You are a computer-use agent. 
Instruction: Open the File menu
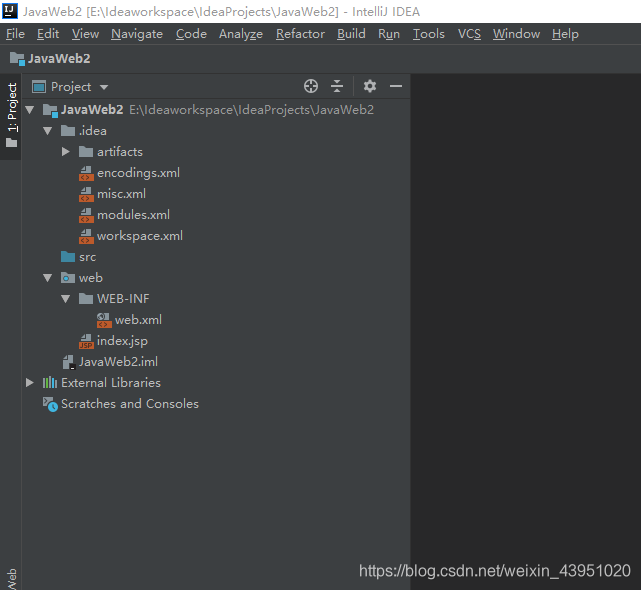coord(16,34)
